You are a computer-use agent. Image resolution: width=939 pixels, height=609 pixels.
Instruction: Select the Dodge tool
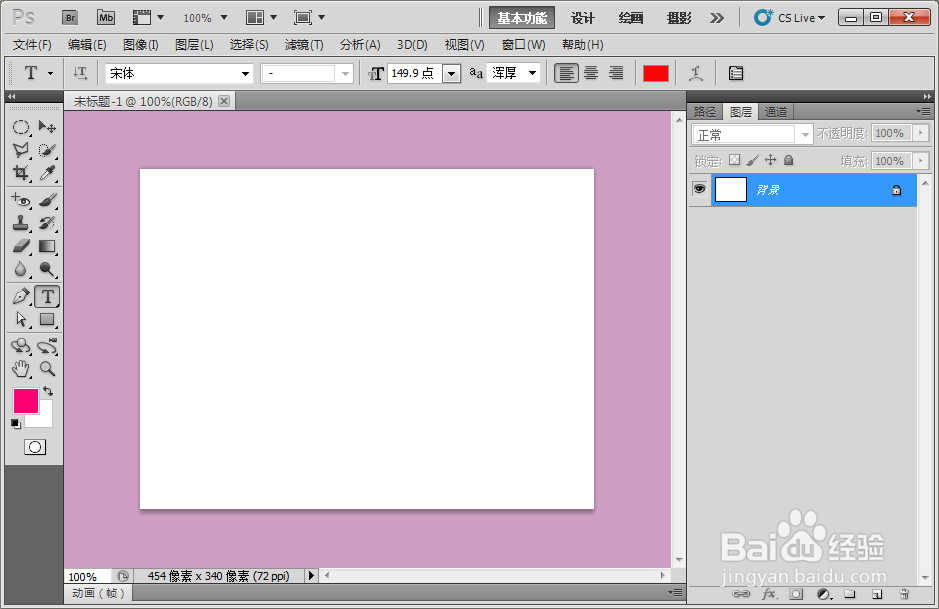(47, 269)
